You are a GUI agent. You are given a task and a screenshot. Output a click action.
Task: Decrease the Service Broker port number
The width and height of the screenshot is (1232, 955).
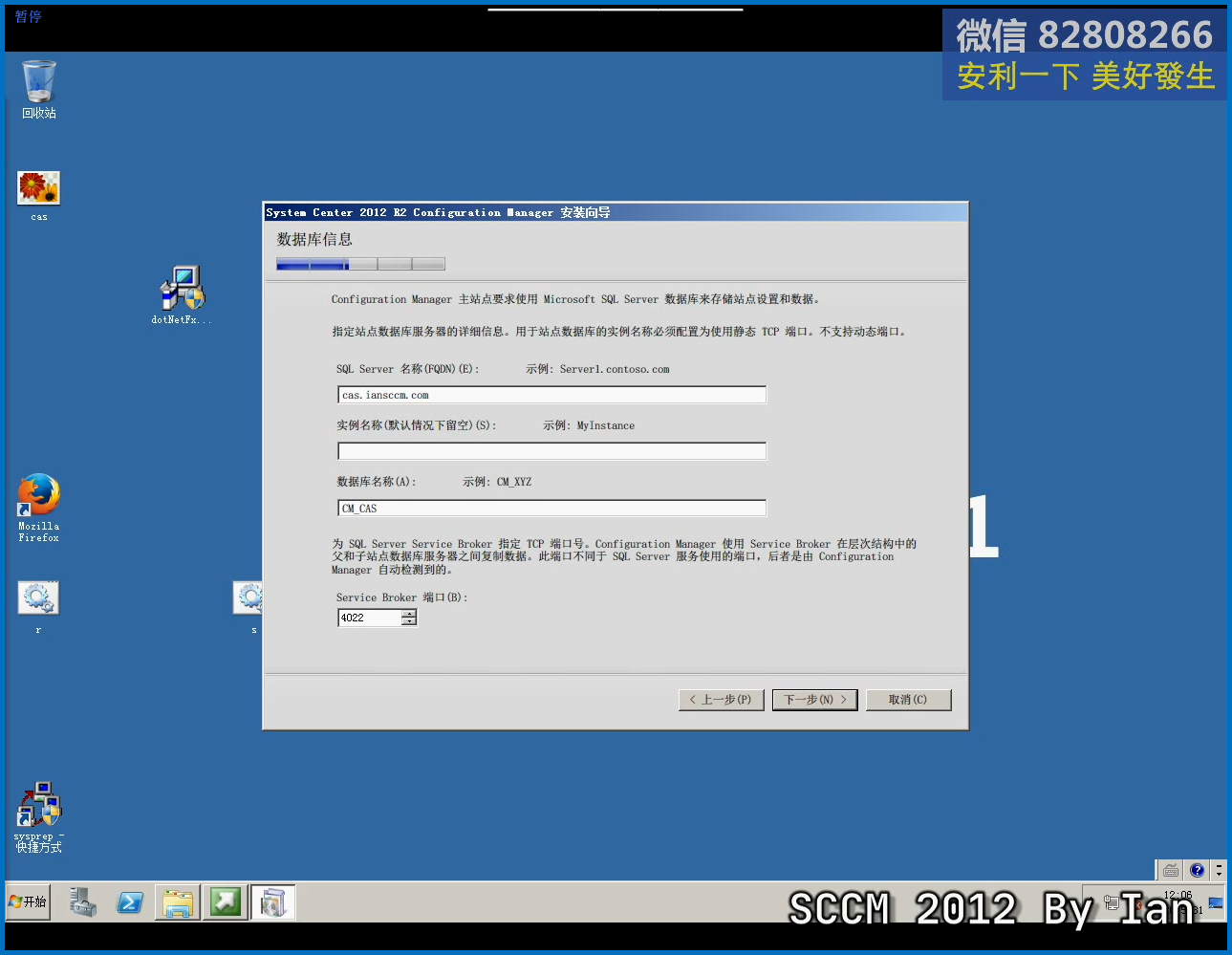[x=409, y=621]
